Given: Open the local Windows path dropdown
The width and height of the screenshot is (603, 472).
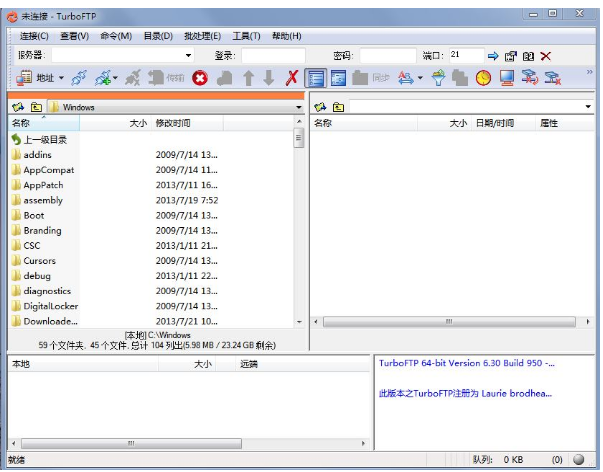Looking at the screenshot, I should (x=299, y=107).
